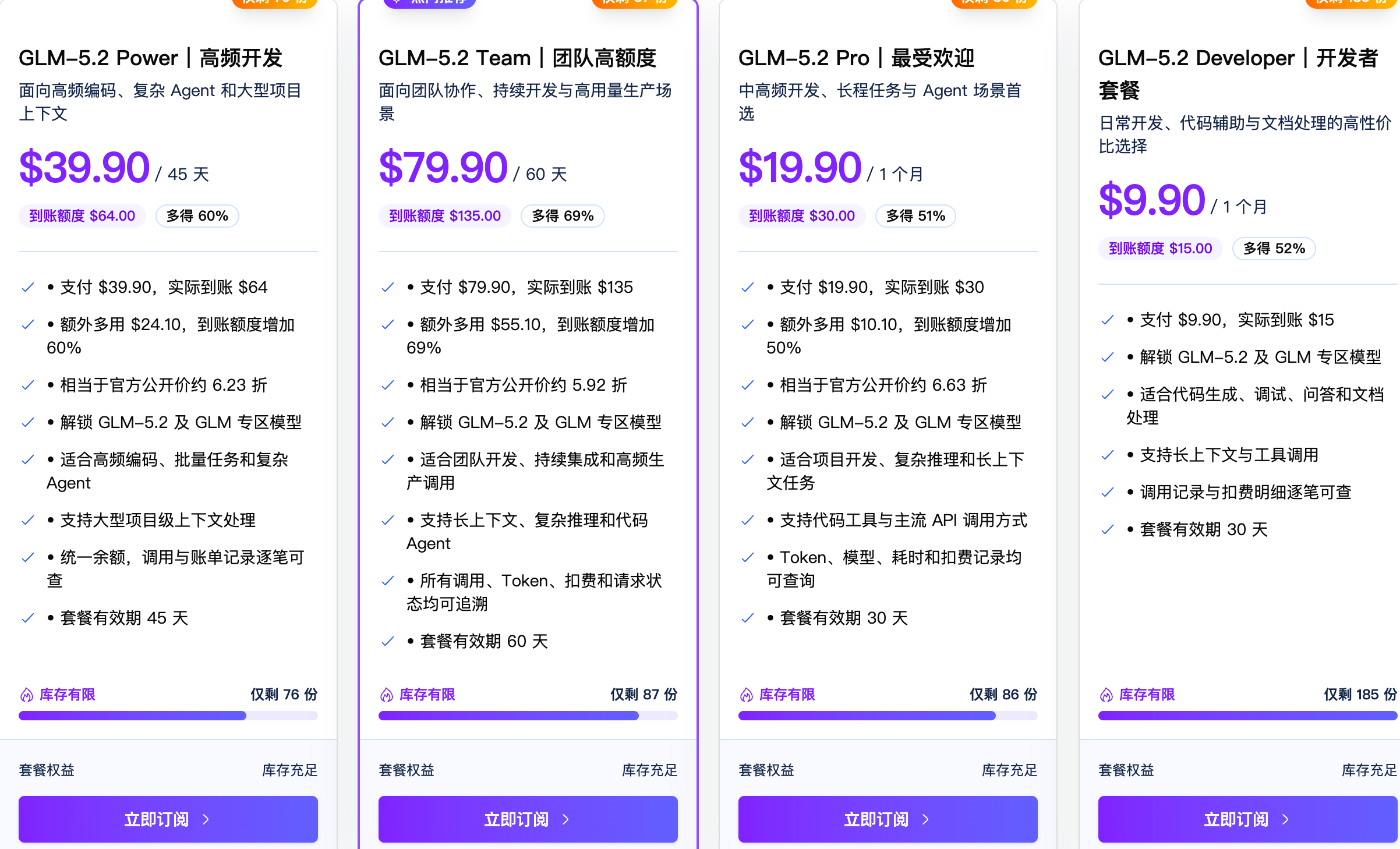Subscribe to the GLM-5.2 Developer plan

pyautogui.click(x=1248, y=819)
